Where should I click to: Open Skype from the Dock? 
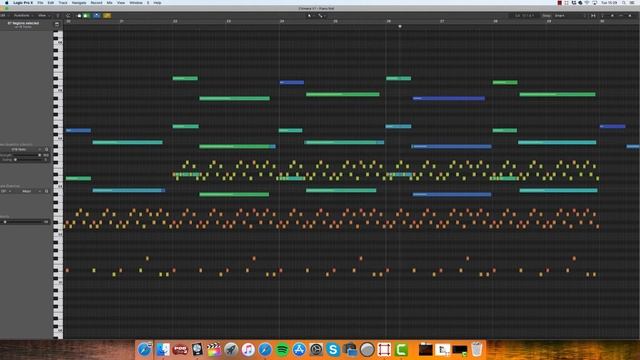(x=333, y=349)
